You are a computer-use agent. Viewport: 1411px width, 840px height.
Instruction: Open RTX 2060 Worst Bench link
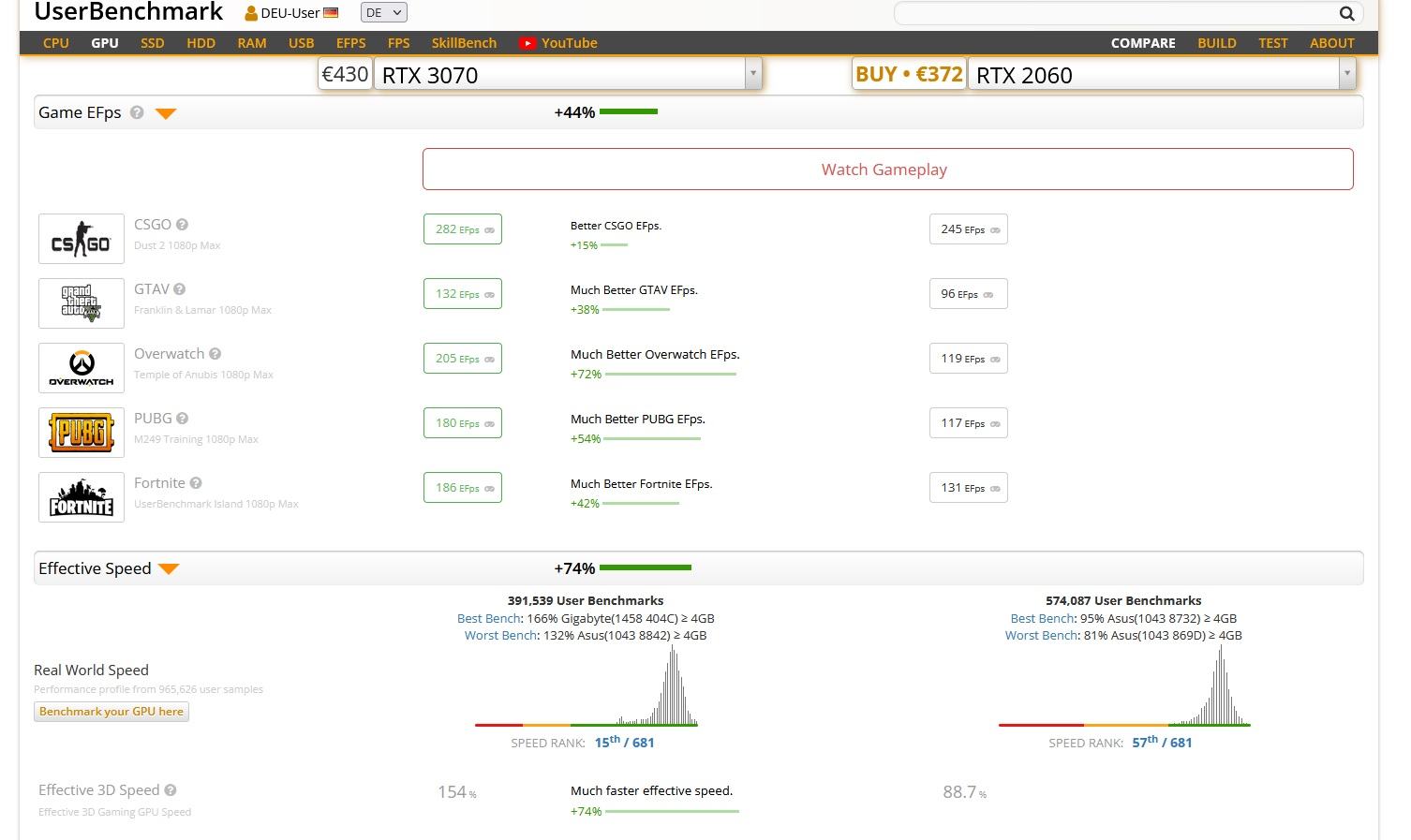[1042, 635]
